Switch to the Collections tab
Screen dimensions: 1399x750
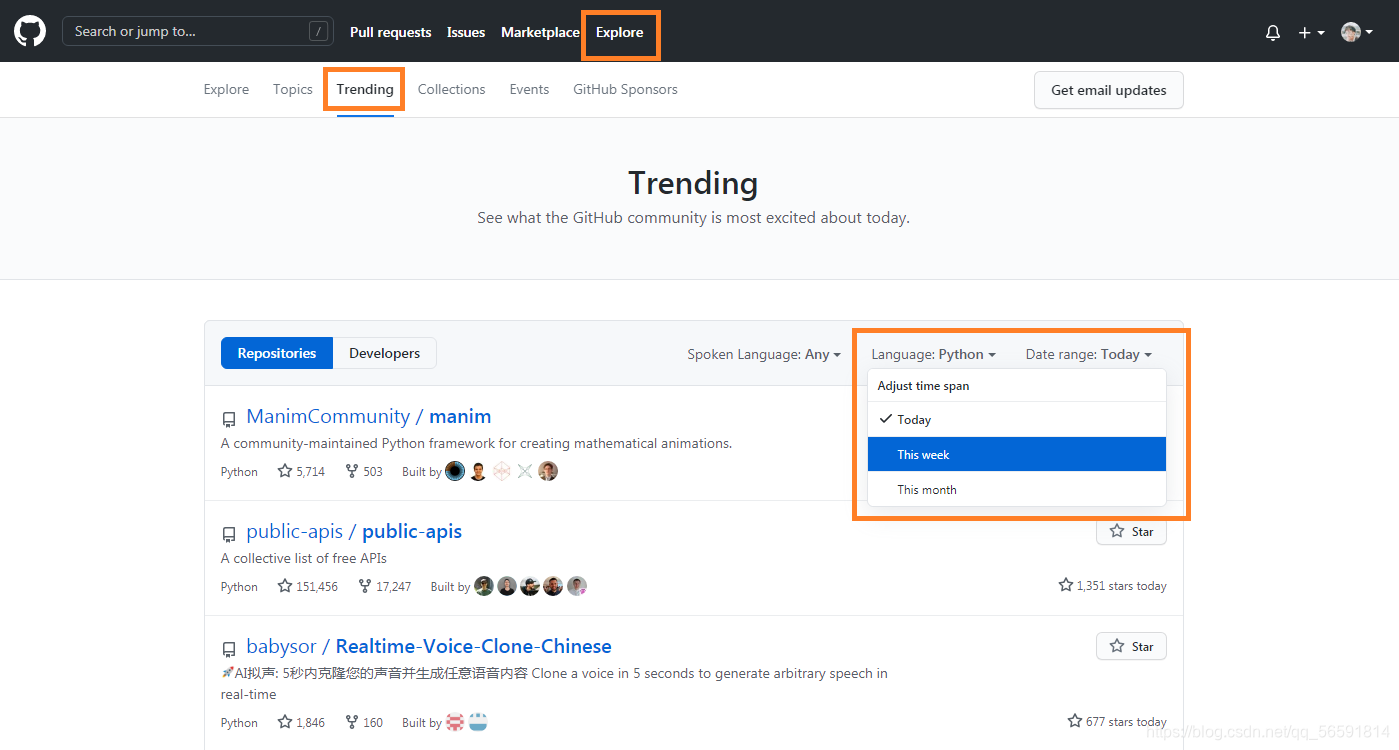(452, 89)
